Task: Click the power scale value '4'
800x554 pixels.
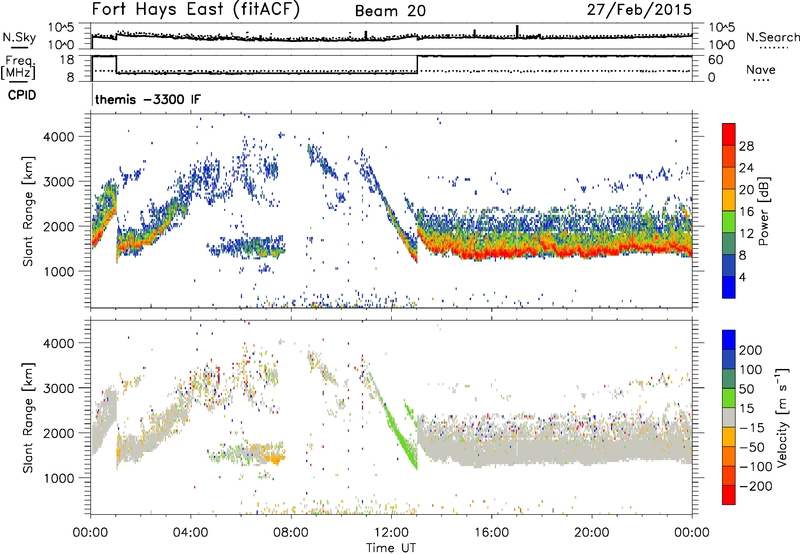Action: (742, 277)
